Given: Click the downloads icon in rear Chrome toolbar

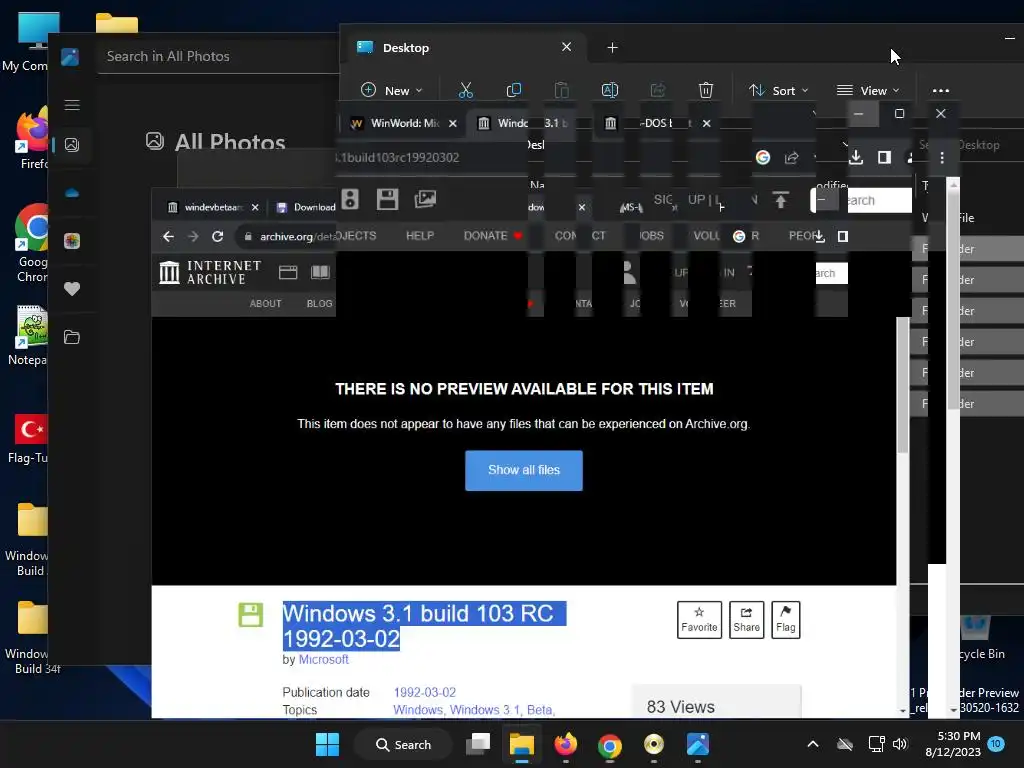Looking at the screenshot, I should [856, 157].
